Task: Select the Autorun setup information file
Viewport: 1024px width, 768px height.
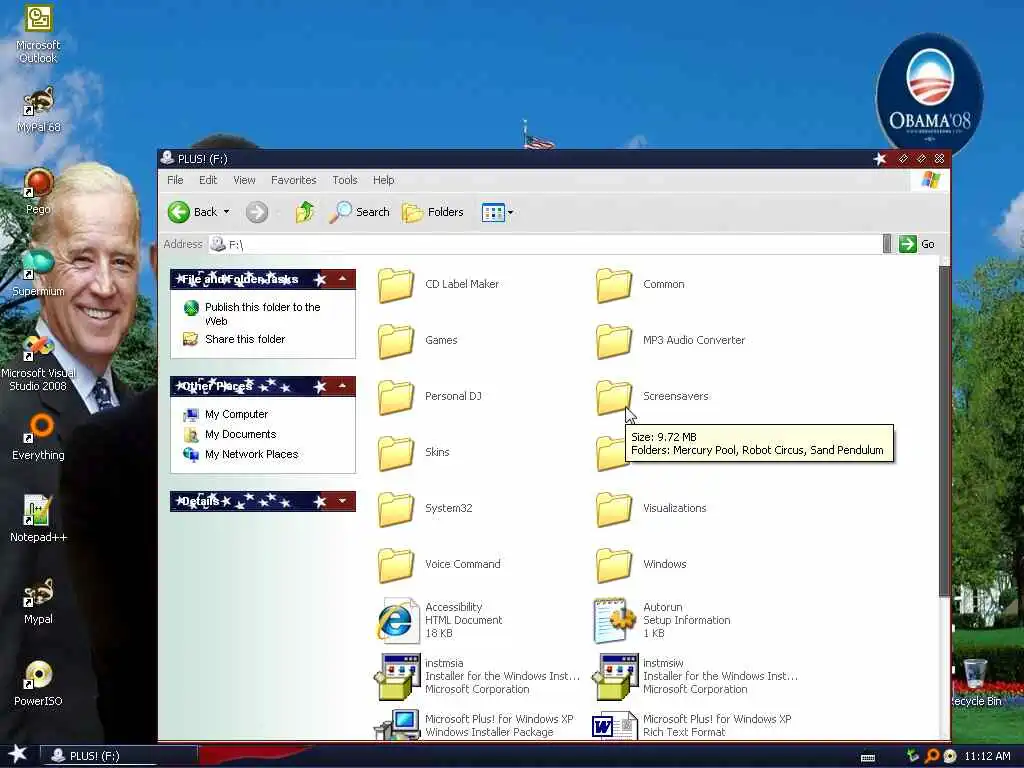Action: click(662, 620)
